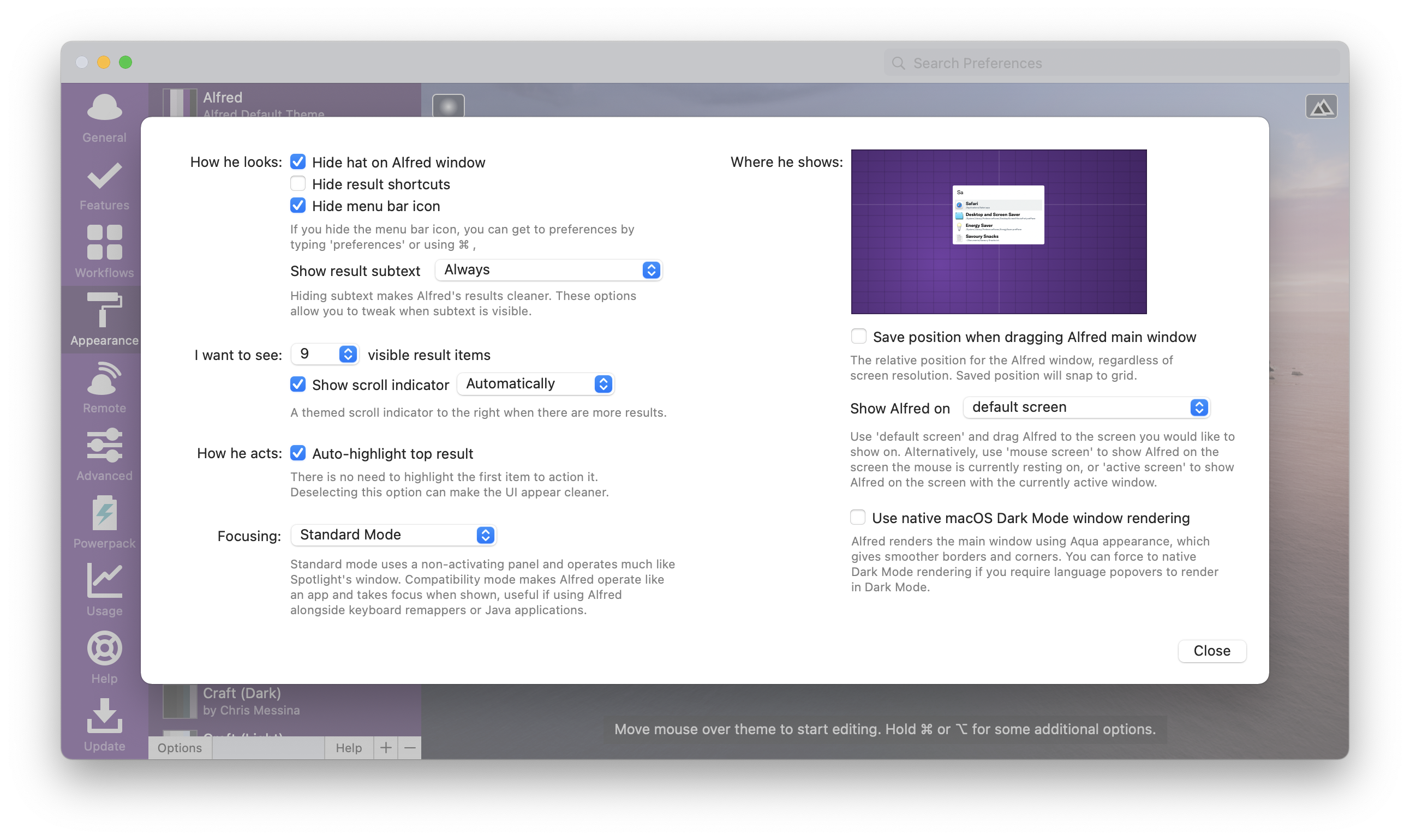Click the Update download icon
The height and width of the screenshot is (840, 1410).
(104, 716)
